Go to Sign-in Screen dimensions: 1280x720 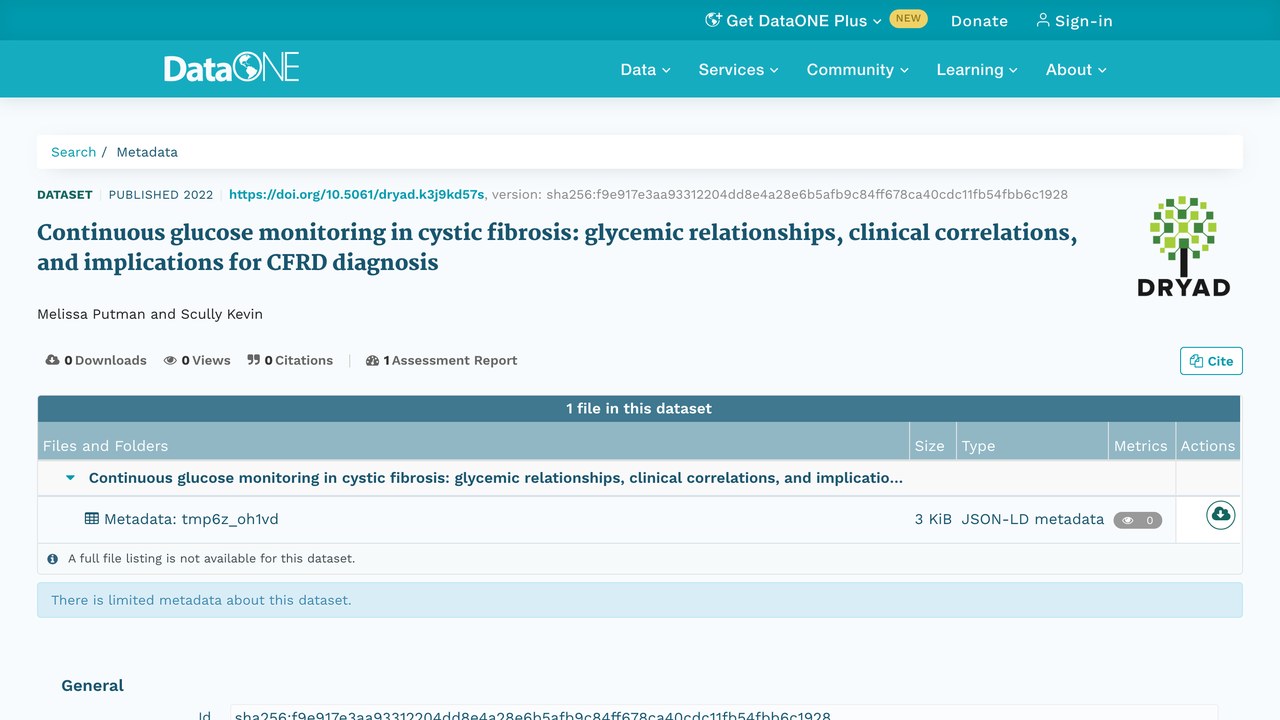tap(1074, 20)
